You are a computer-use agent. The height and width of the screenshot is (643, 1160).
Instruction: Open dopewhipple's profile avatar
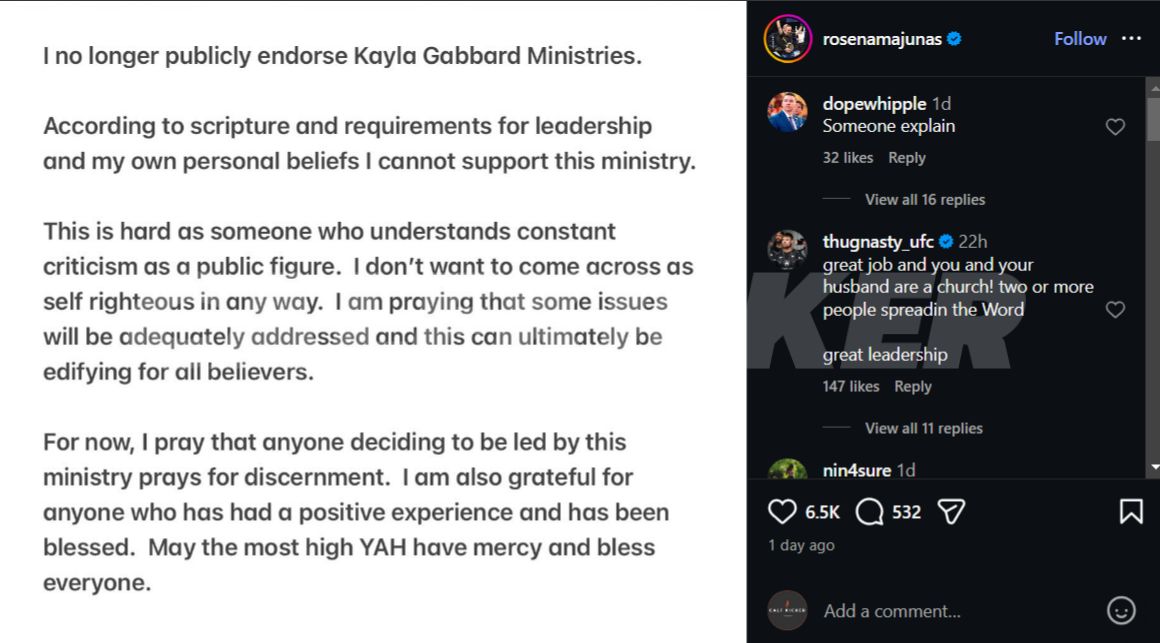click(787, 112)
